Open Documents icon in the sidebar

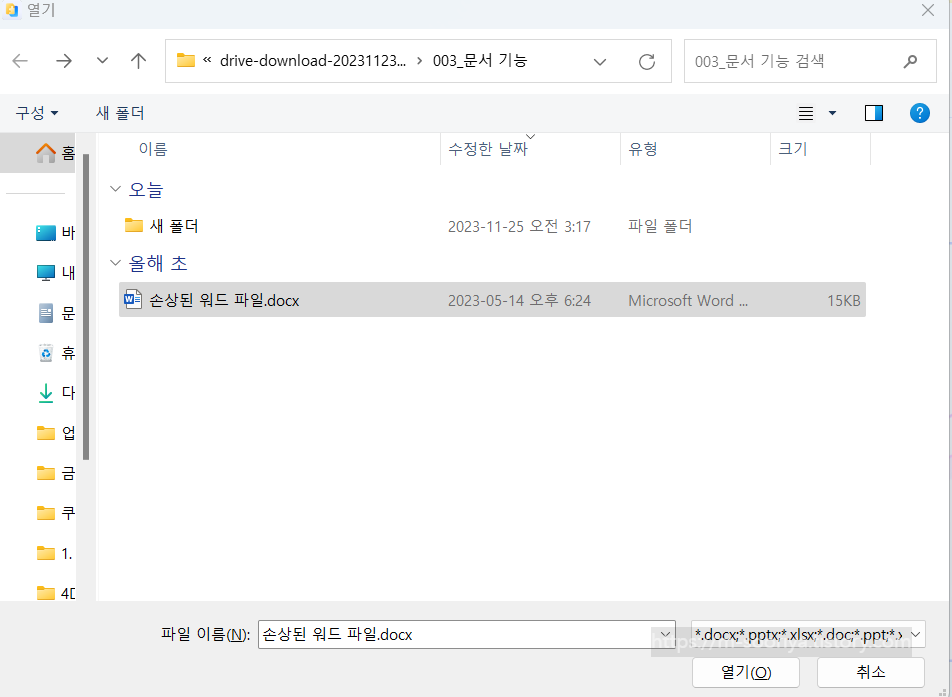tap(46, 313)
